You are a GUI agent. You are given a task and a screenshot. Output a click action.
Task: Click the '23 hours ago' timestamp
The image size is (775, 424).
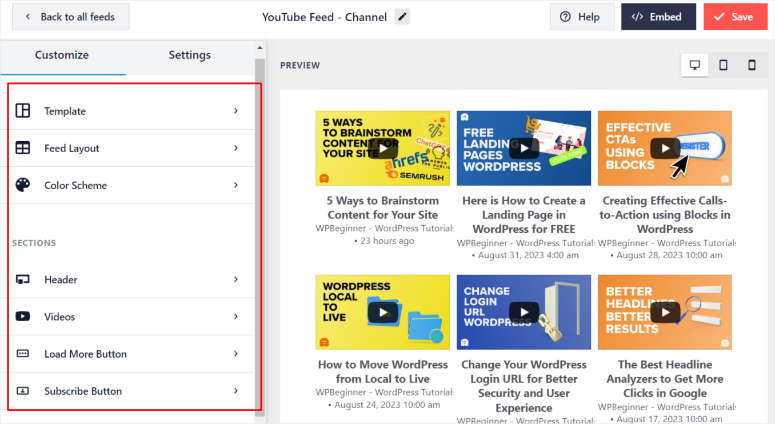387,241
